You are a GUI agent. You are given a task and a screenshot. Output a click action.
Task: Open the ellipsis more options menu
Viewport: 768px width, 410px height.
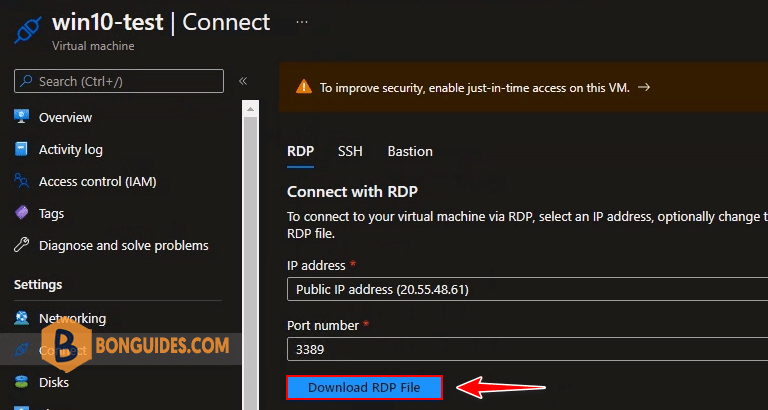coord(302,22)
